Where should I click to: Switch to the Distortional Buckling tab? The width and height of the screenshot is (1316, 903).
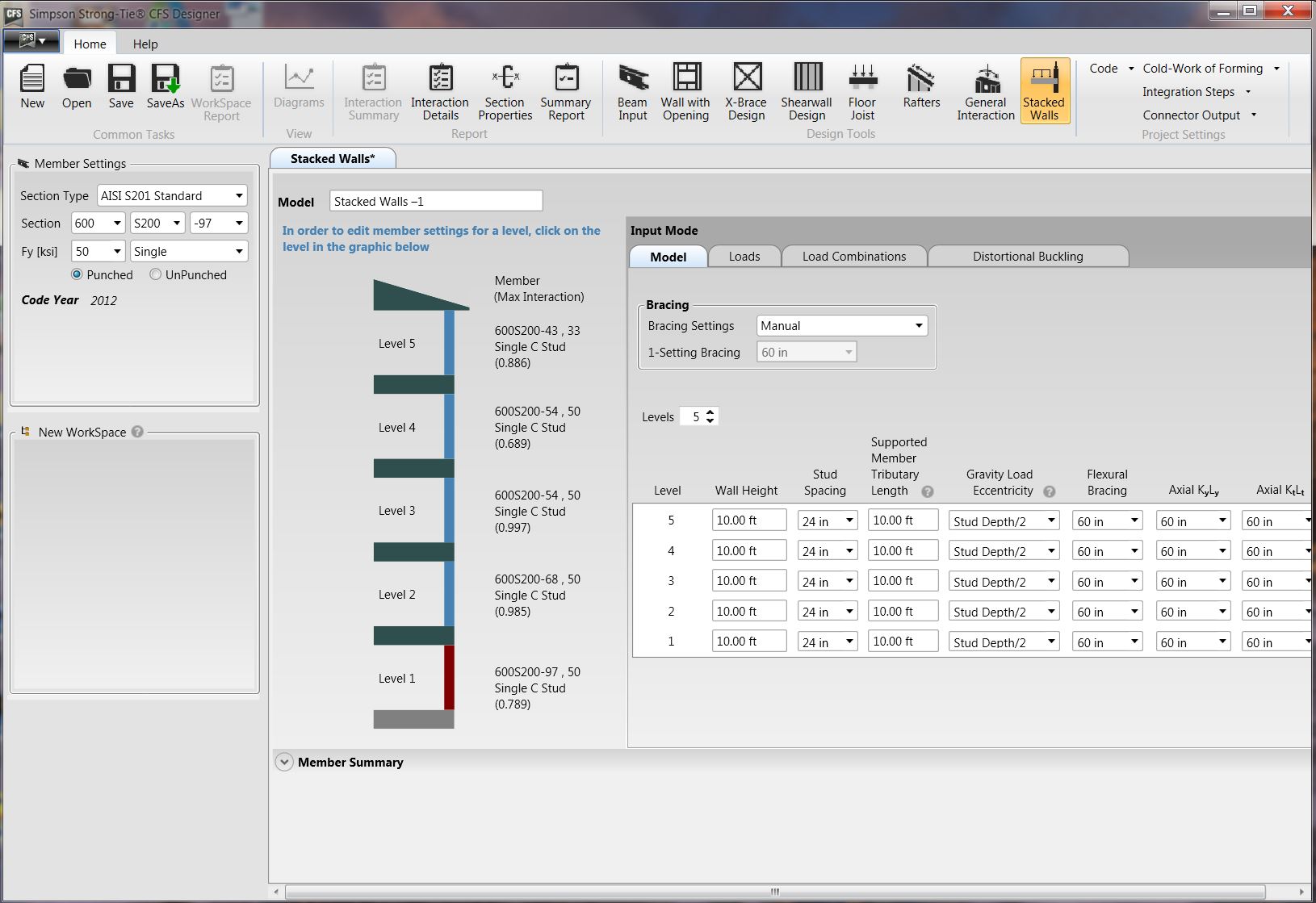click(1028, 256)
